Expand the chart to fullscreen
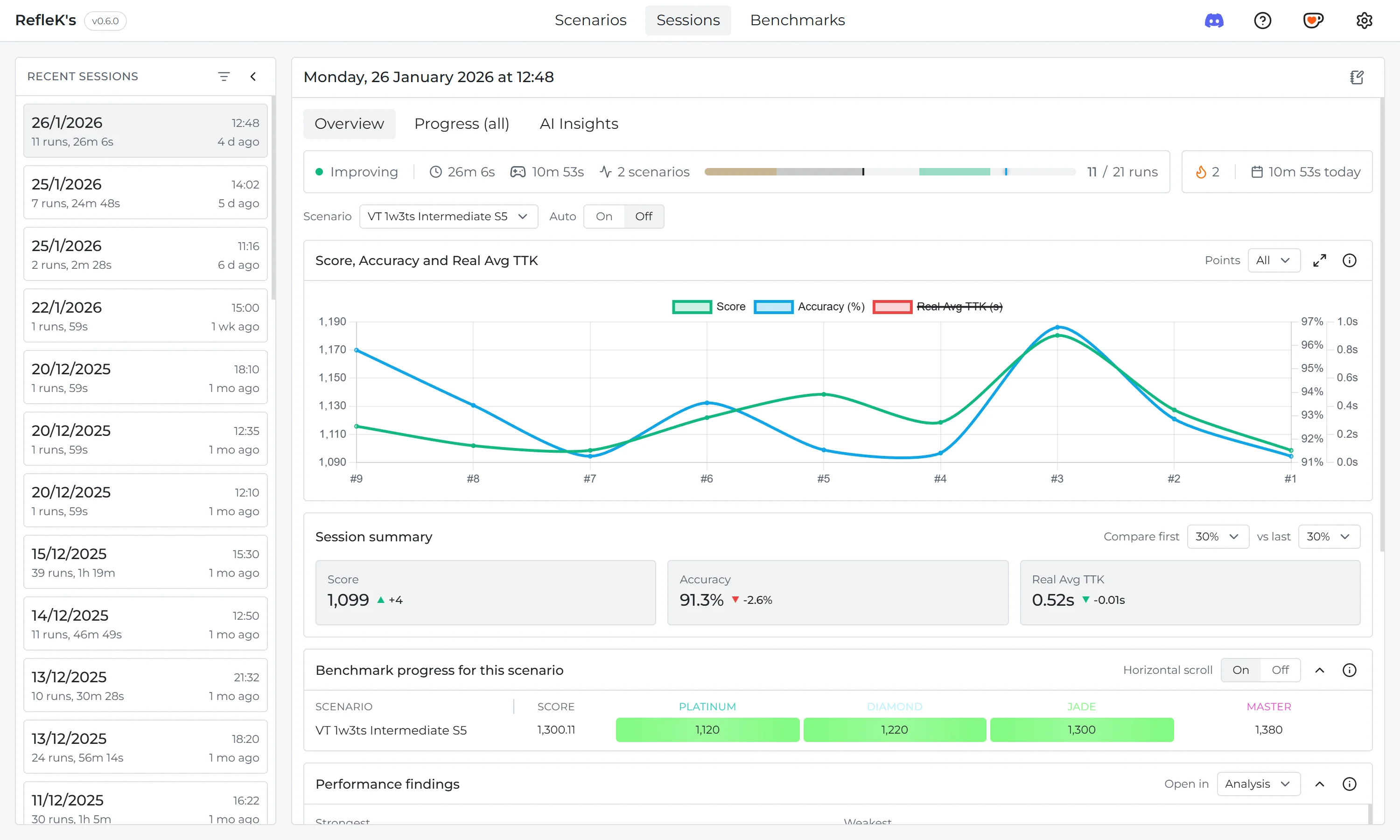Screen dimensions: 1400x840 pos(1320,260)
